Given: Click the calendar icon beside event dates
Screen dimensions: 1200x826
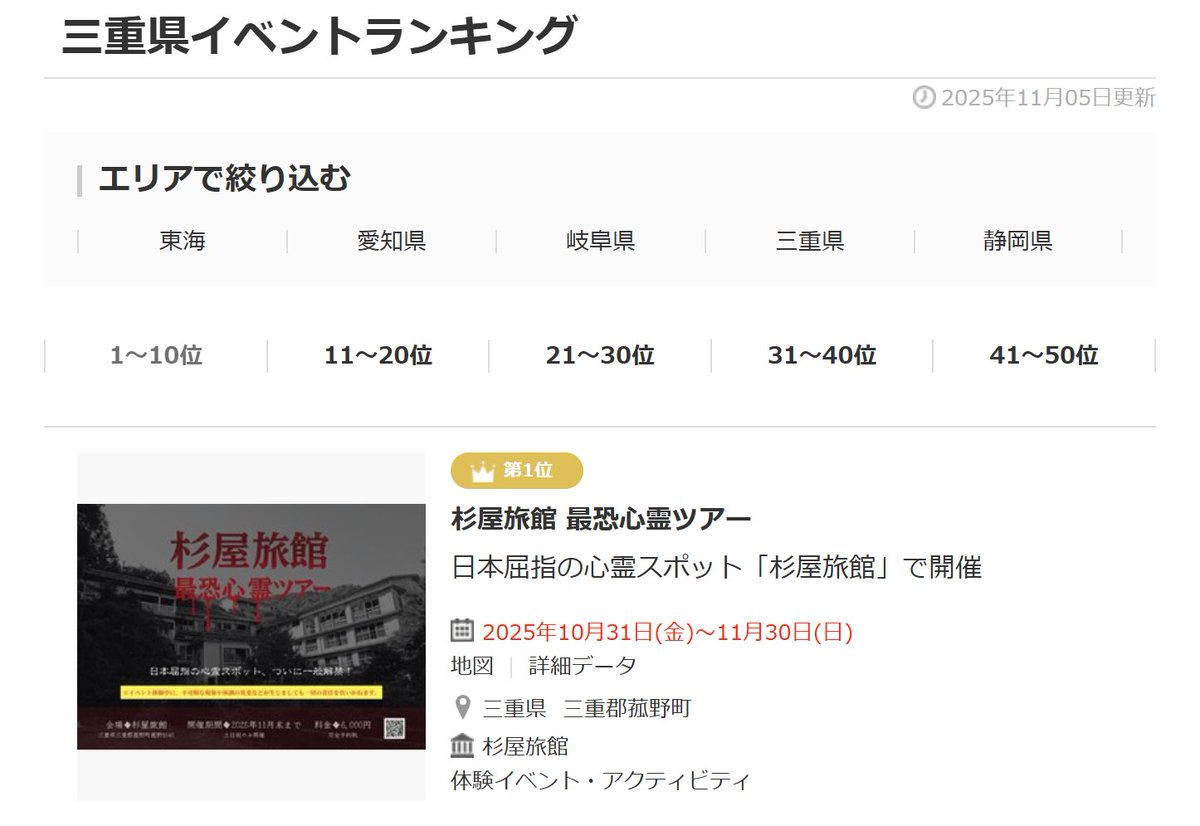Looking at the screenshot, I should point(462,630).
